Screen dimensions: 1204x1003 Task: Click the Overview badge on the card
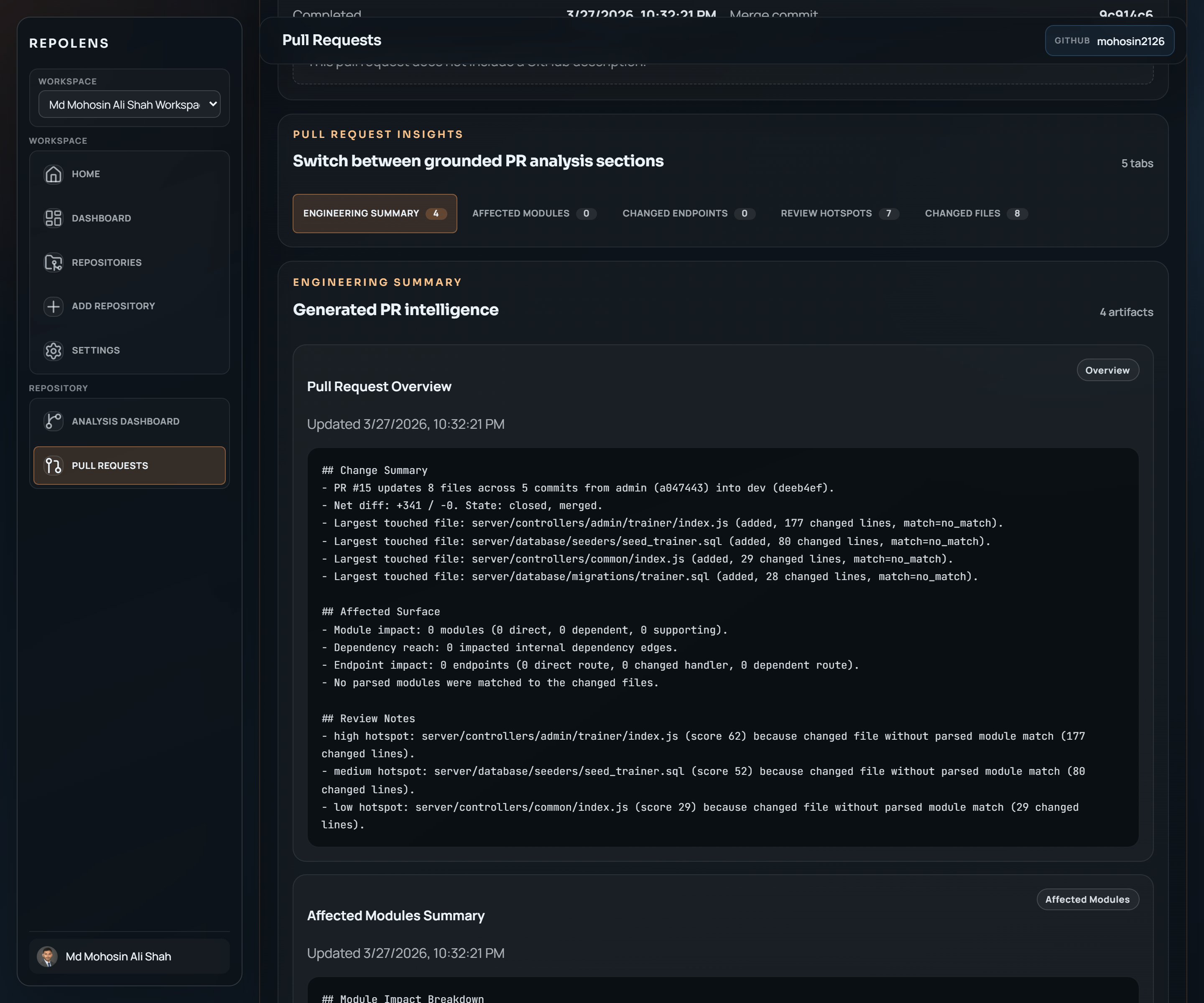[x=1107, y=371]
